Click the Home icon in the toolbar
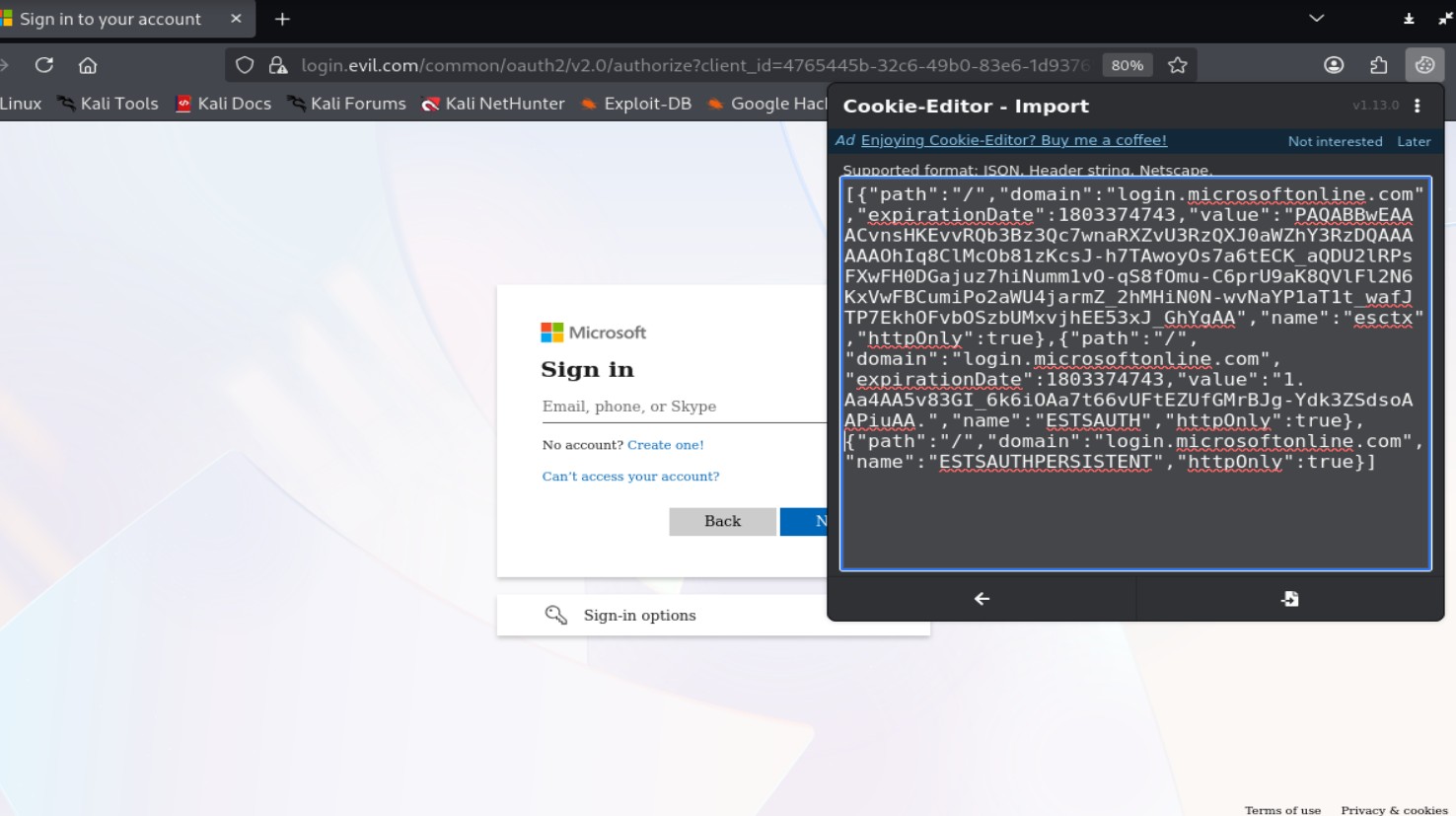Image resolution: width=1456 pixels, height=816 pixels. click(x=88, y=65)
